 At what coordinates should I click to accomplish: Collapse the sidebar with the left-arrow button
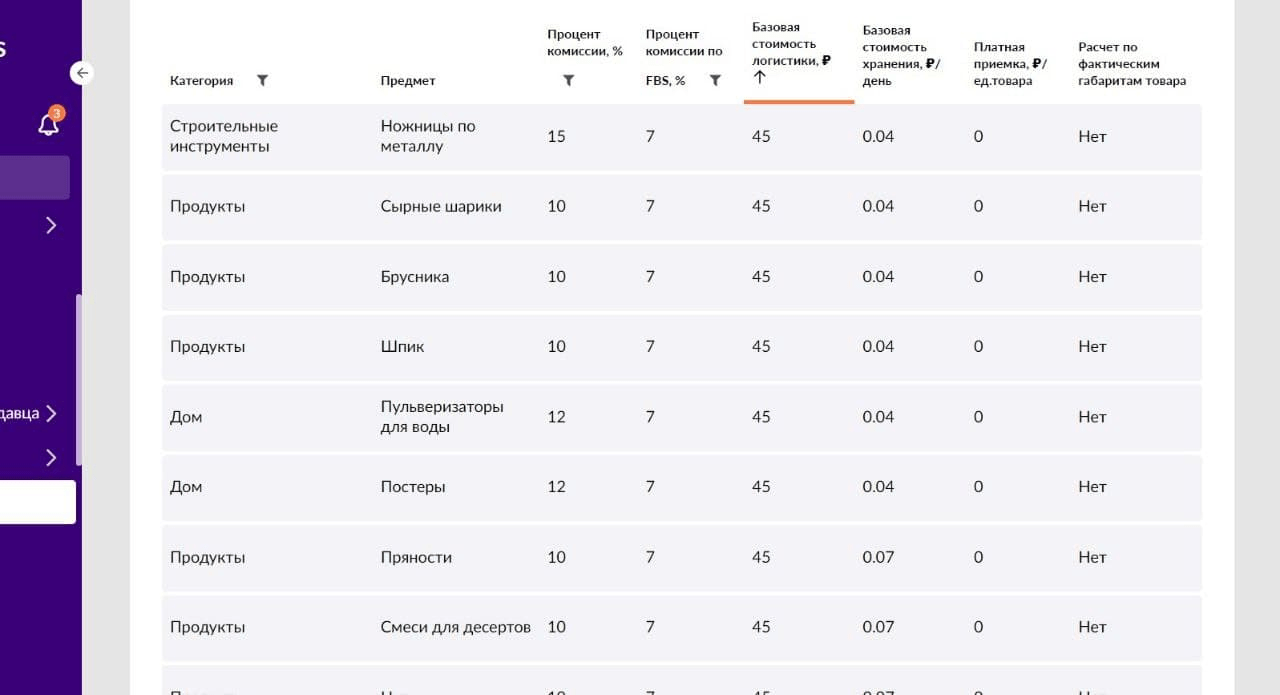point(82,73)
